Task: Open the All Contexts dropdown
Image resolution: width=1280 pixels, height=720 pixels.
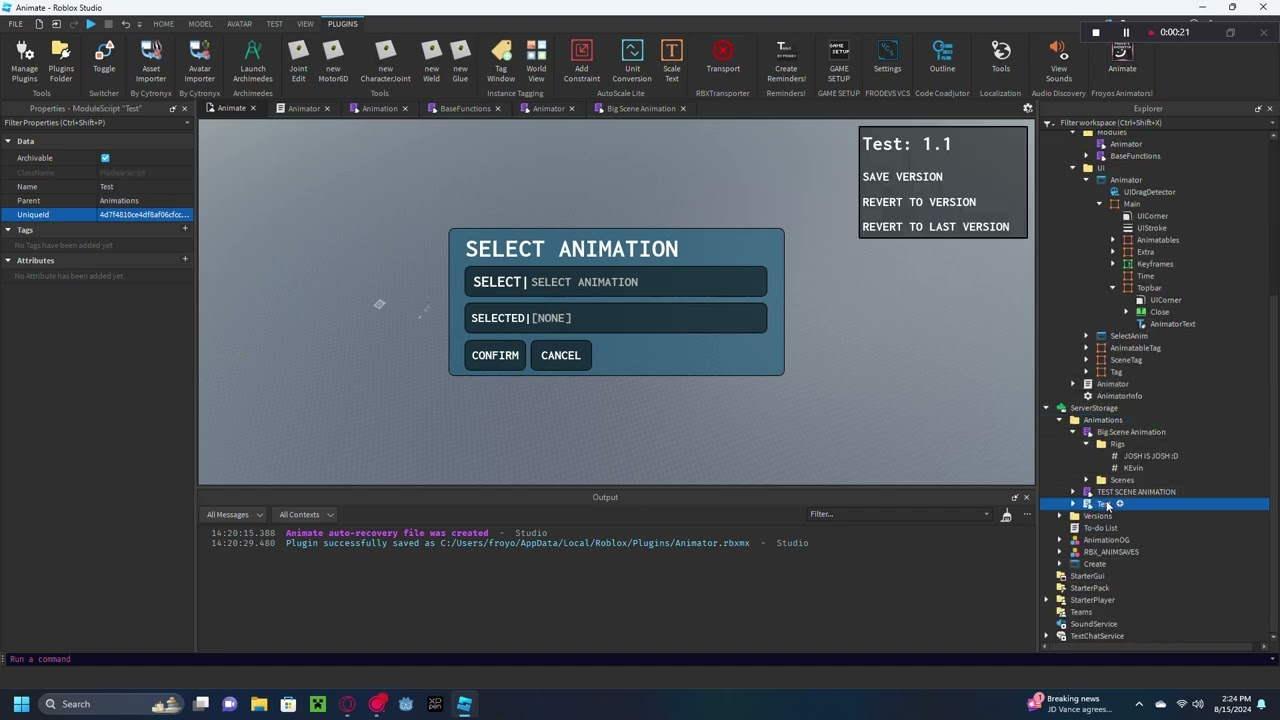Action: tap(306, 515)
